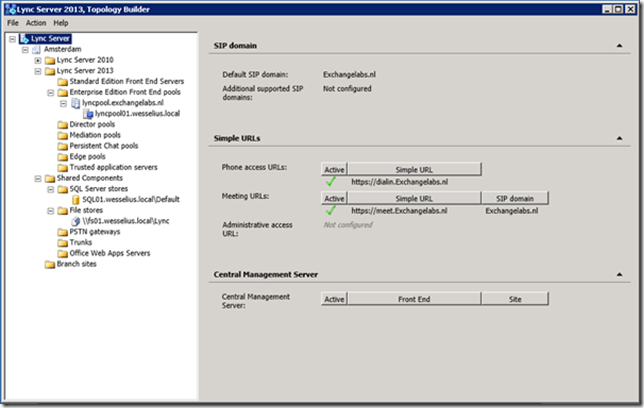The width and height of the screenshot is (644, 408).
Task: Collapse the Shared Components node
Action: [x=37, y=178]
